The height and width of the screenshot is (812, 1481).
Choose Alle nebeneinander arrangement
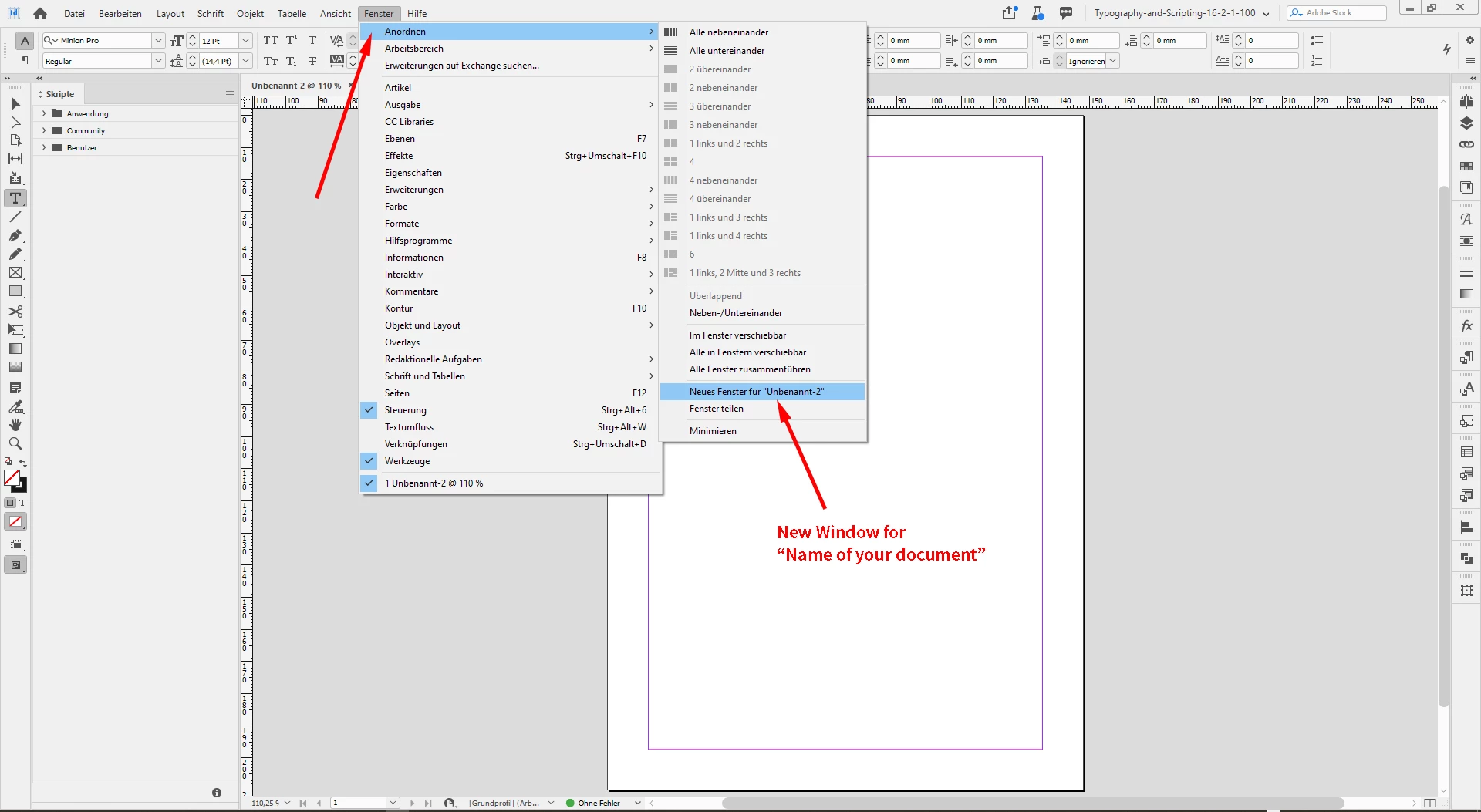762,32
